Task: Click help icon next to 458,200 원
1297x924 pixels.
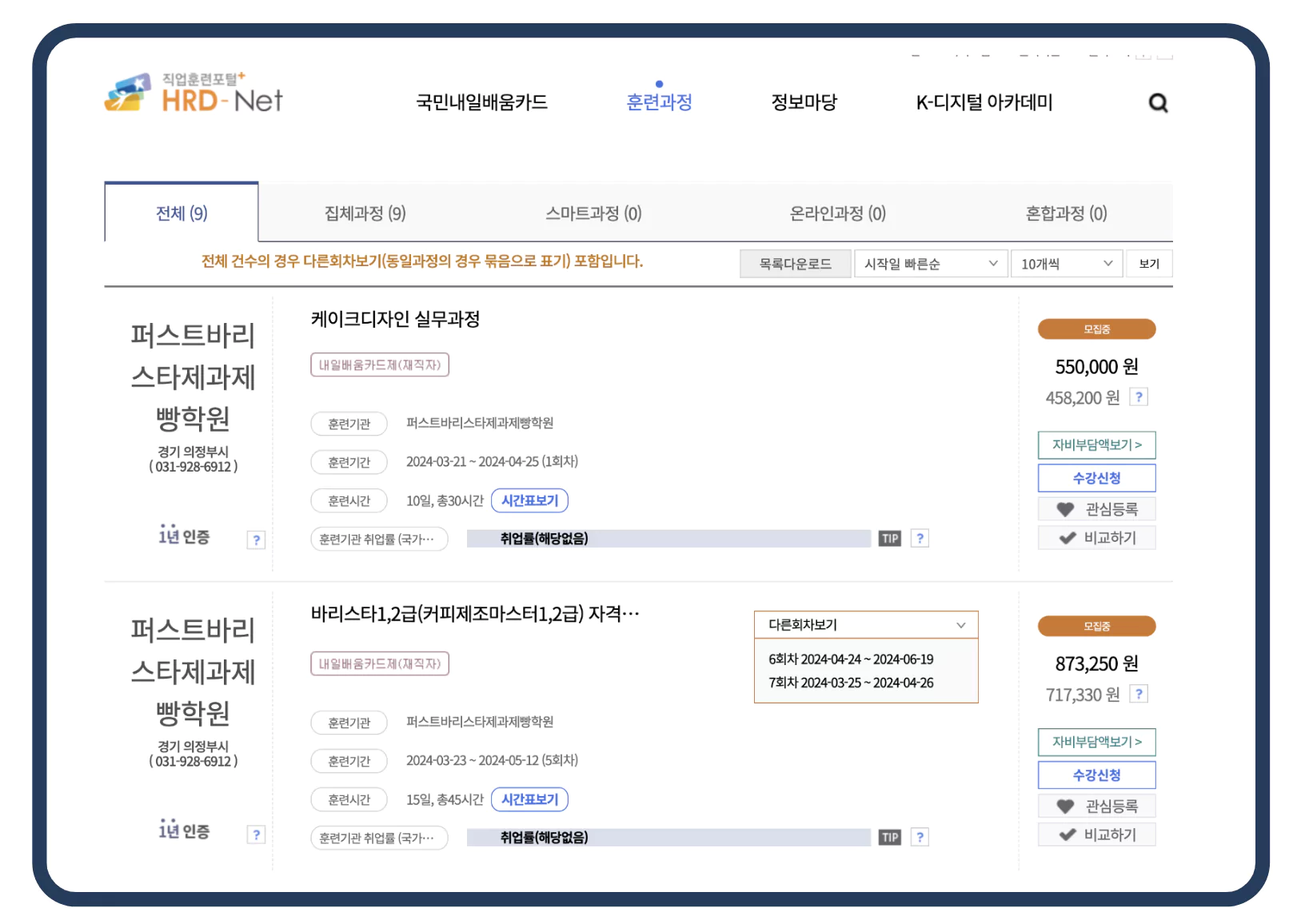Action: pyautogui.click(x=1139, y=397)
